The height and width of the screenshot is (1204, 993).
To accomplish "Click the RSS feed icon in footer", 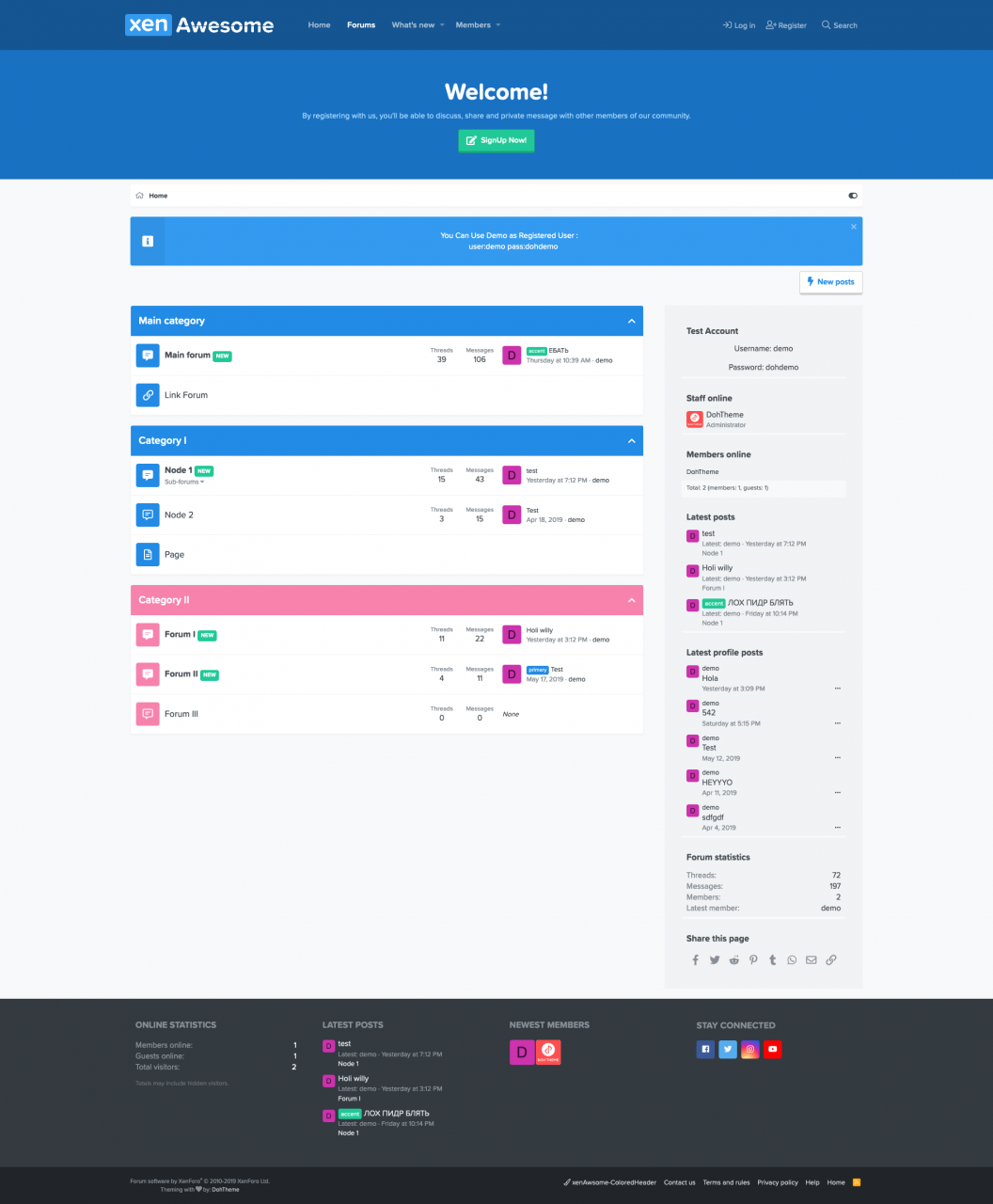I will [857, 1182].
